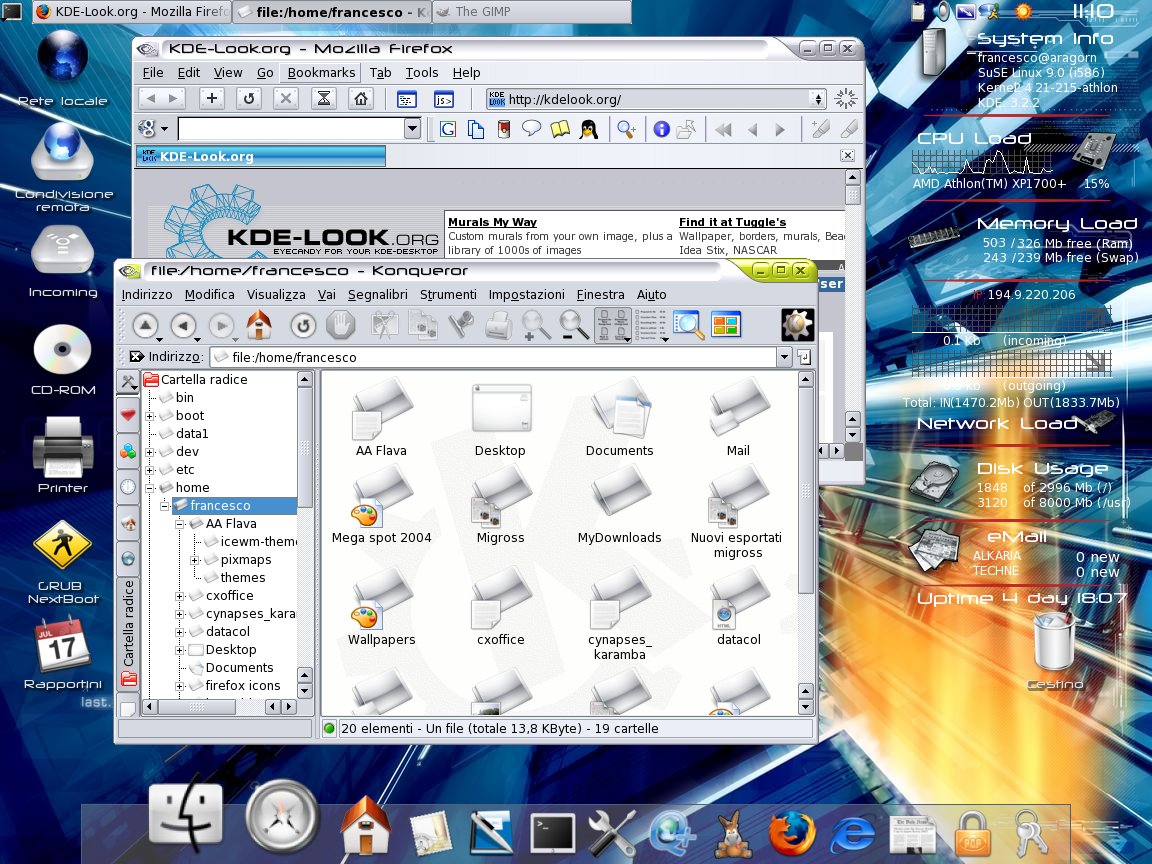
Task: Click the Firefox page vertical scrollbar thumb
Action: pos(852,195)
